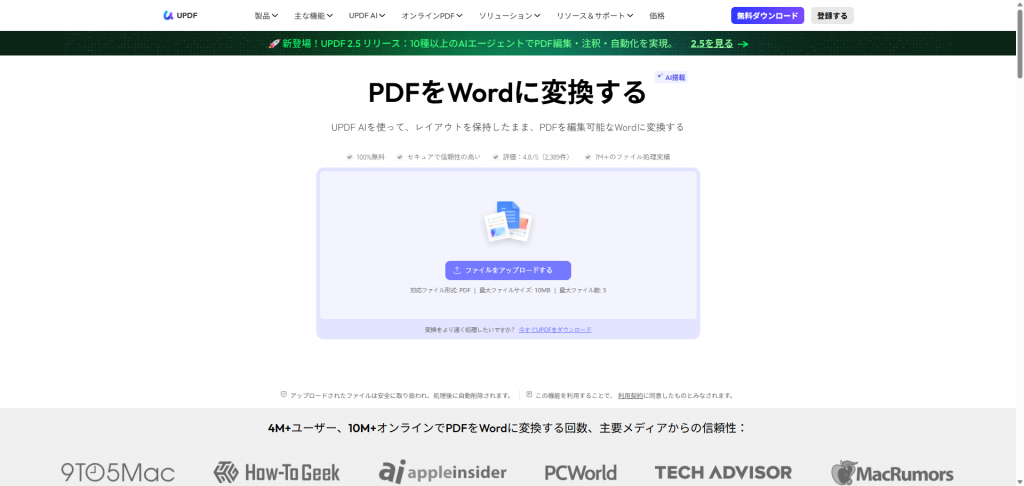The height and width of the screenshot is (486, 1024).
Task: Click the UPDF AIを使って subtitle text
Action: tap(507, 127)
